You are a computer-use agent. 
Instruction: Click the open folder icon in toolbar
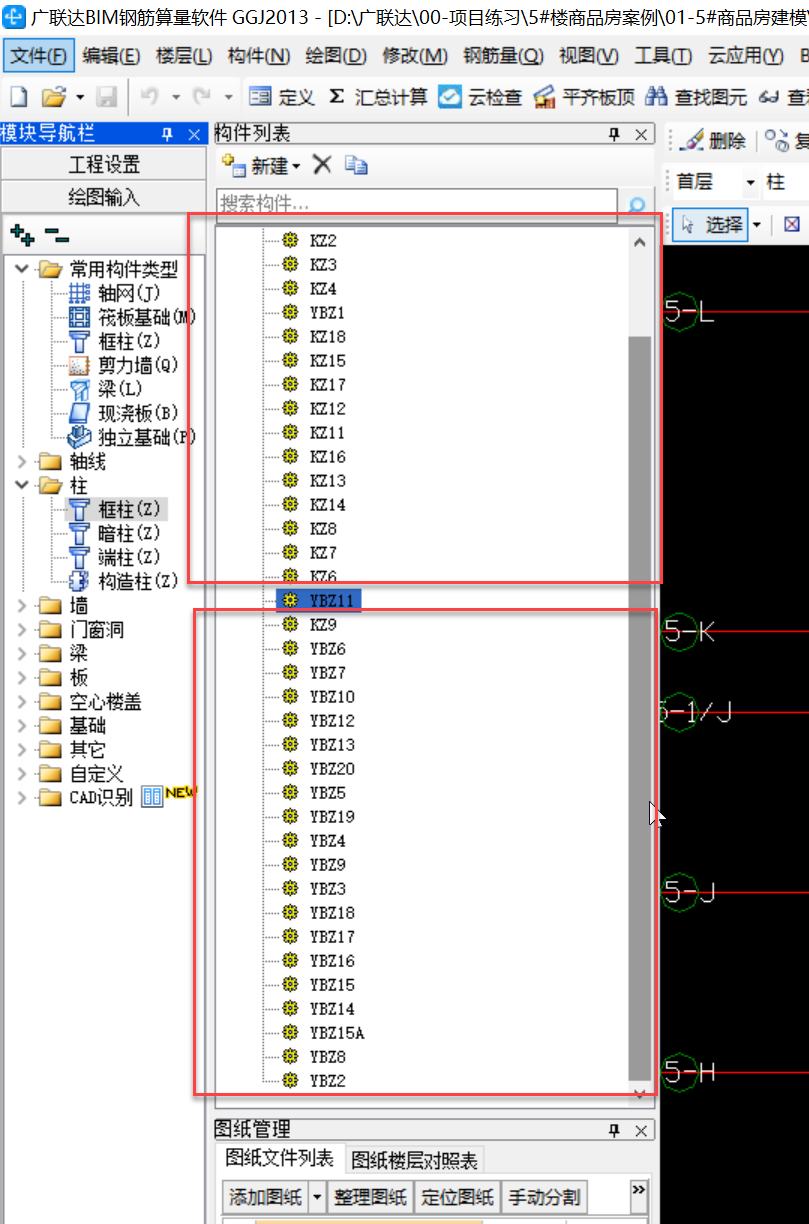point(53,97)
